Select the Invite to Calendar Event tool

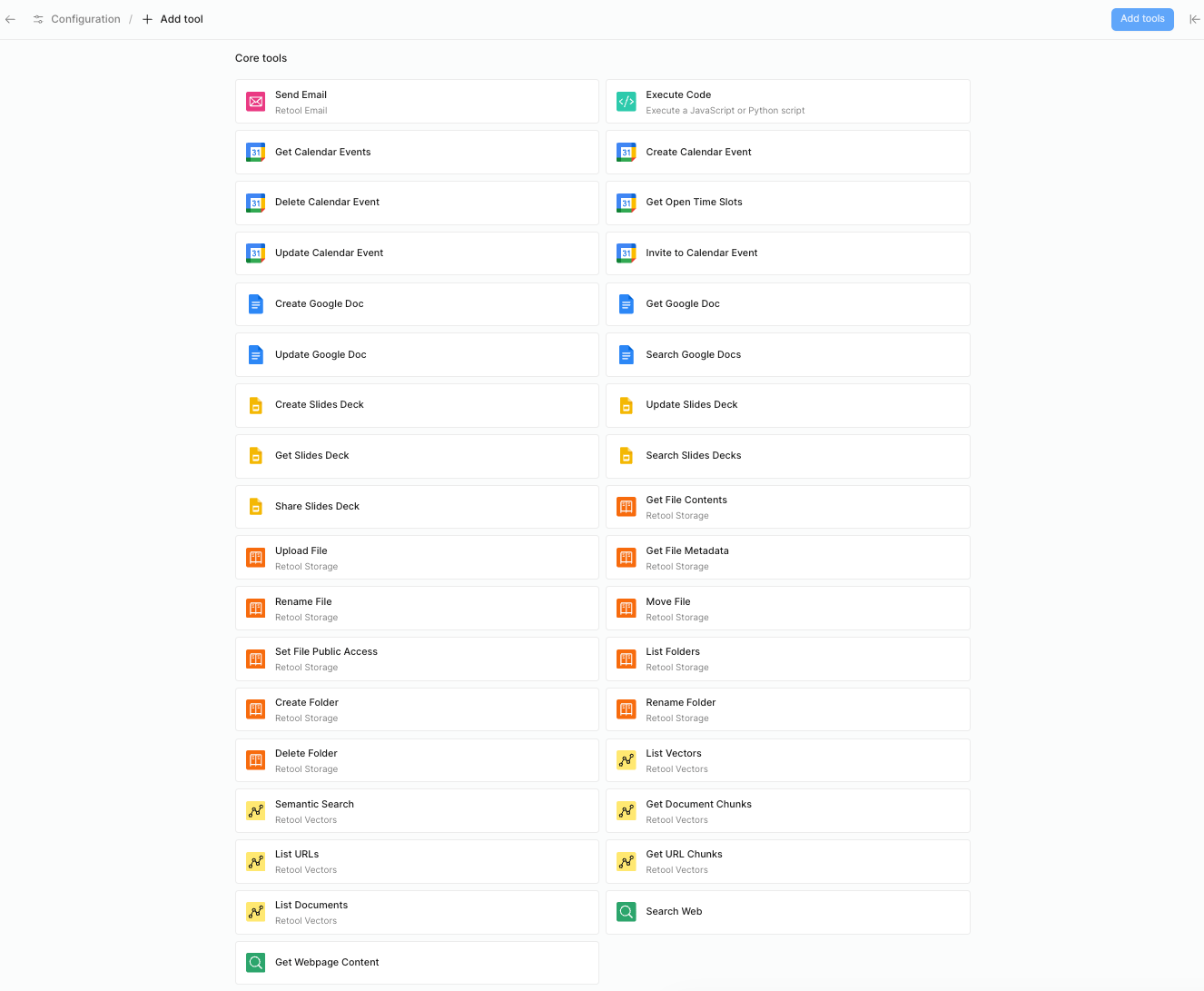pos(786,253)
